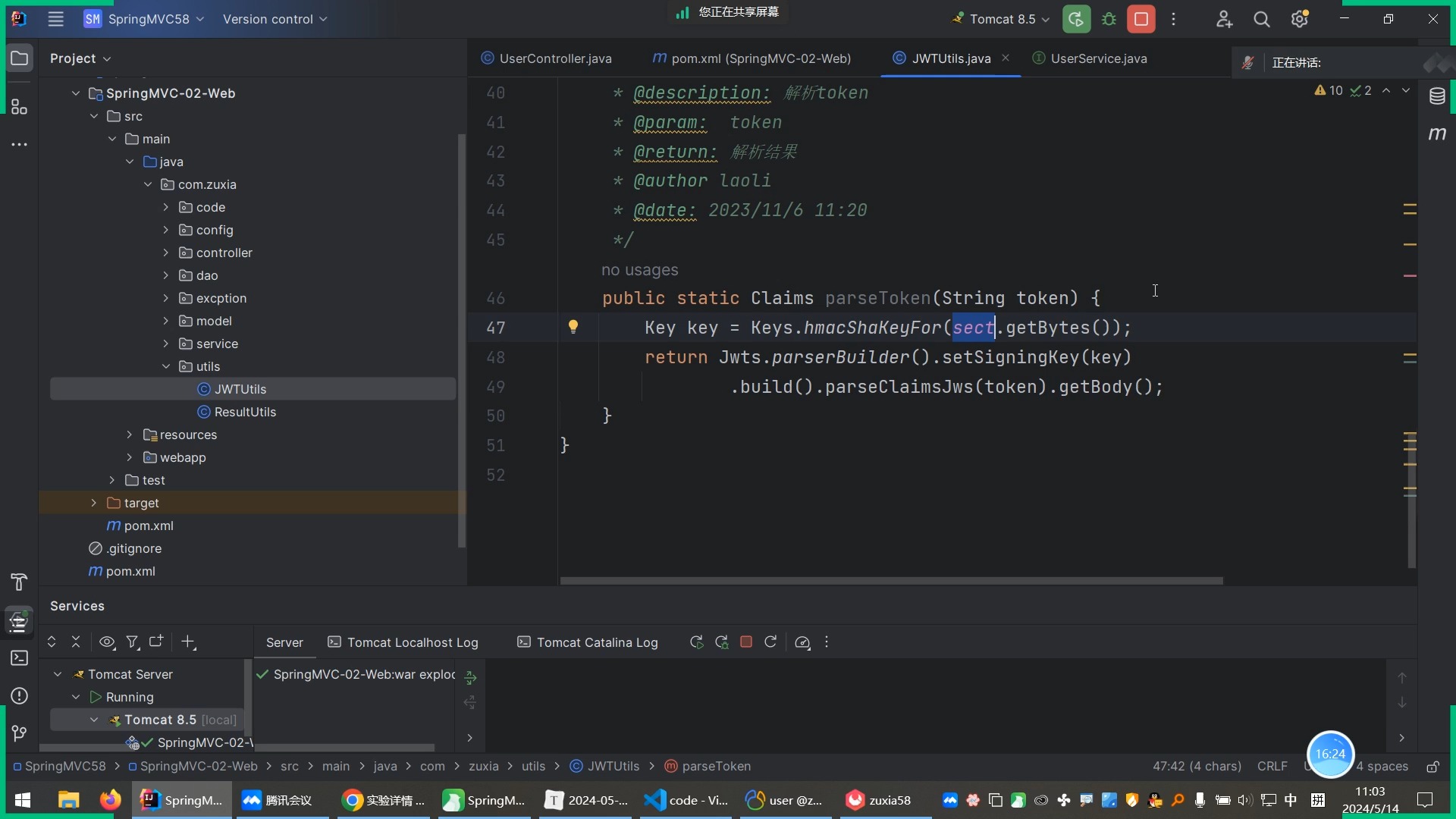
Task: Click CRLF line separator in status bar
Action: click(1272, 767)
